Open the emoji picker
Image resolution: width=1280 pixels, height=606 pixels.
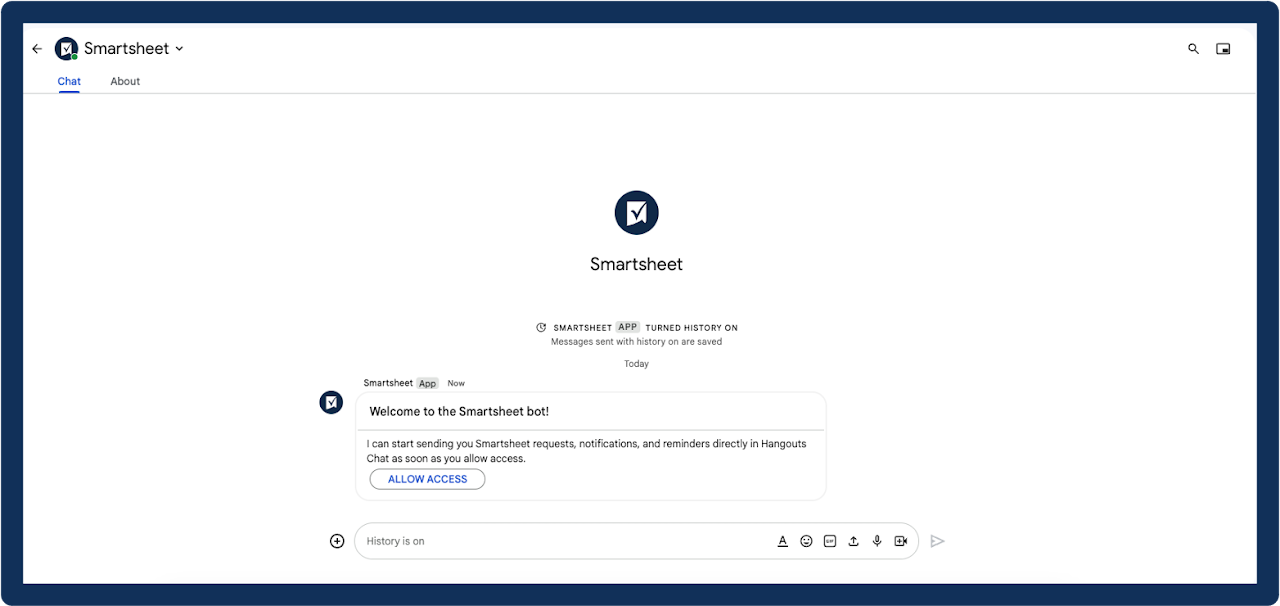point(806,541)
